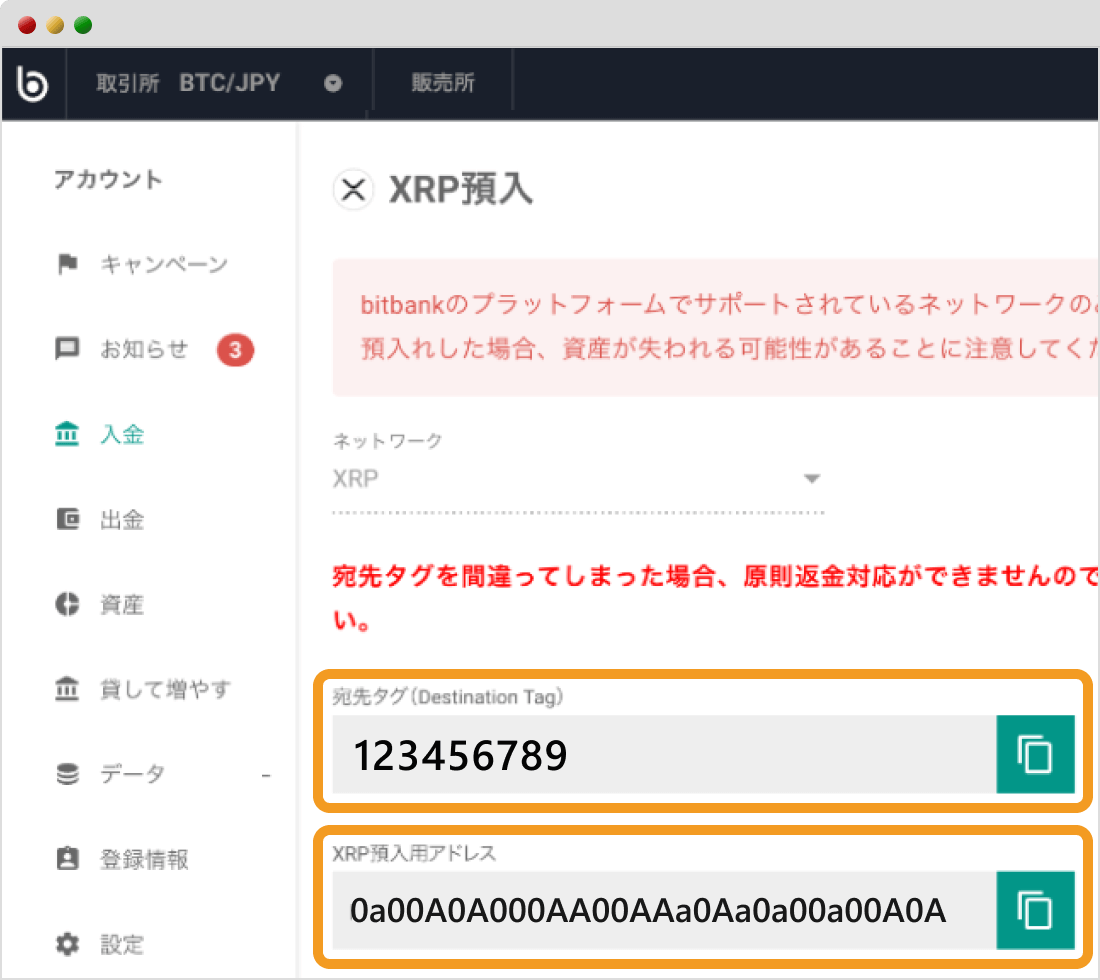Copy the XRP deposit address with its copy icon

[x=1036, y=910]
